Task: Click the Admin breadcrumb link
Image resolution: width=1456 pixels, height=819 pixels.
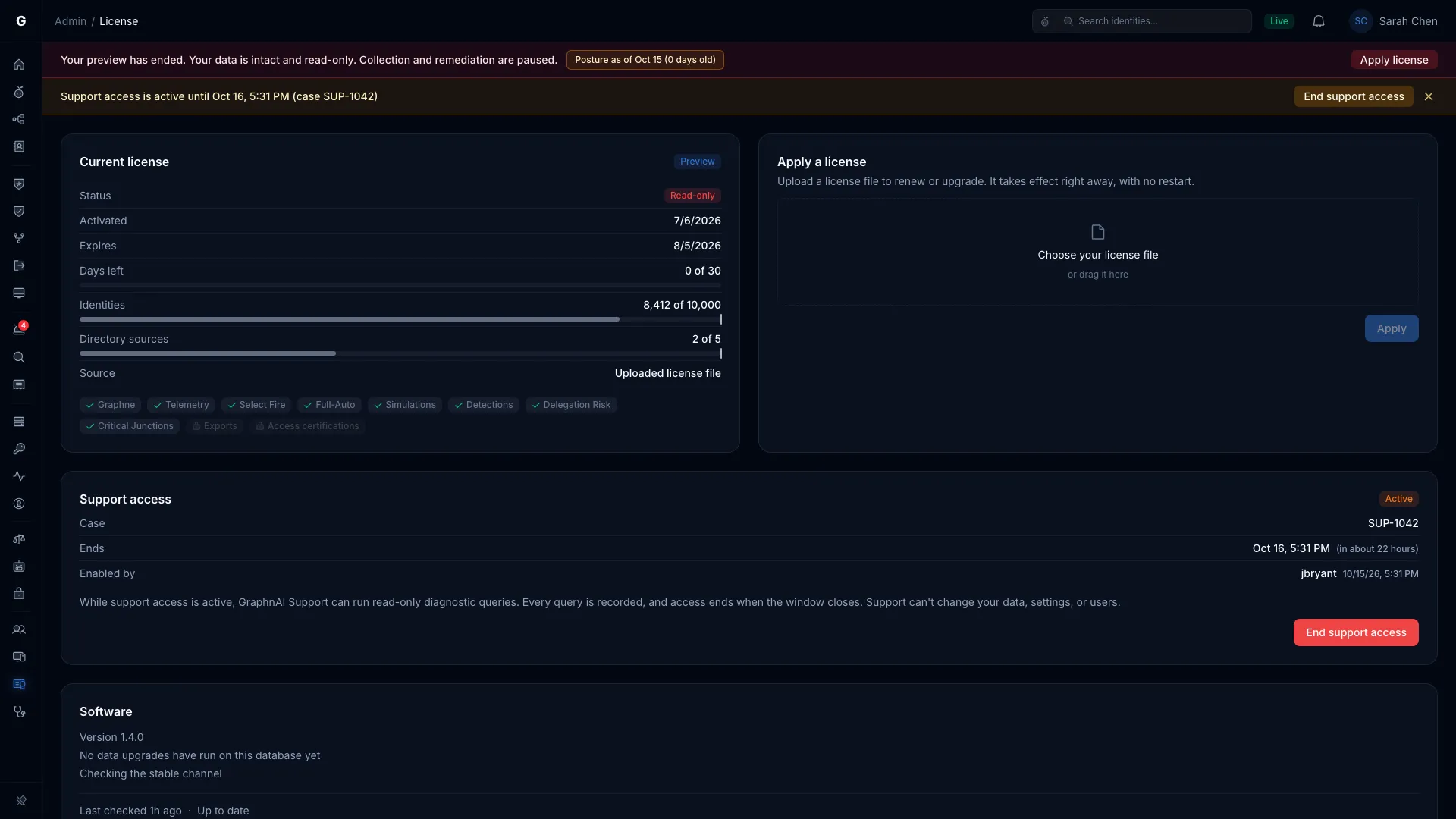Action: click(x=71, y=21)
